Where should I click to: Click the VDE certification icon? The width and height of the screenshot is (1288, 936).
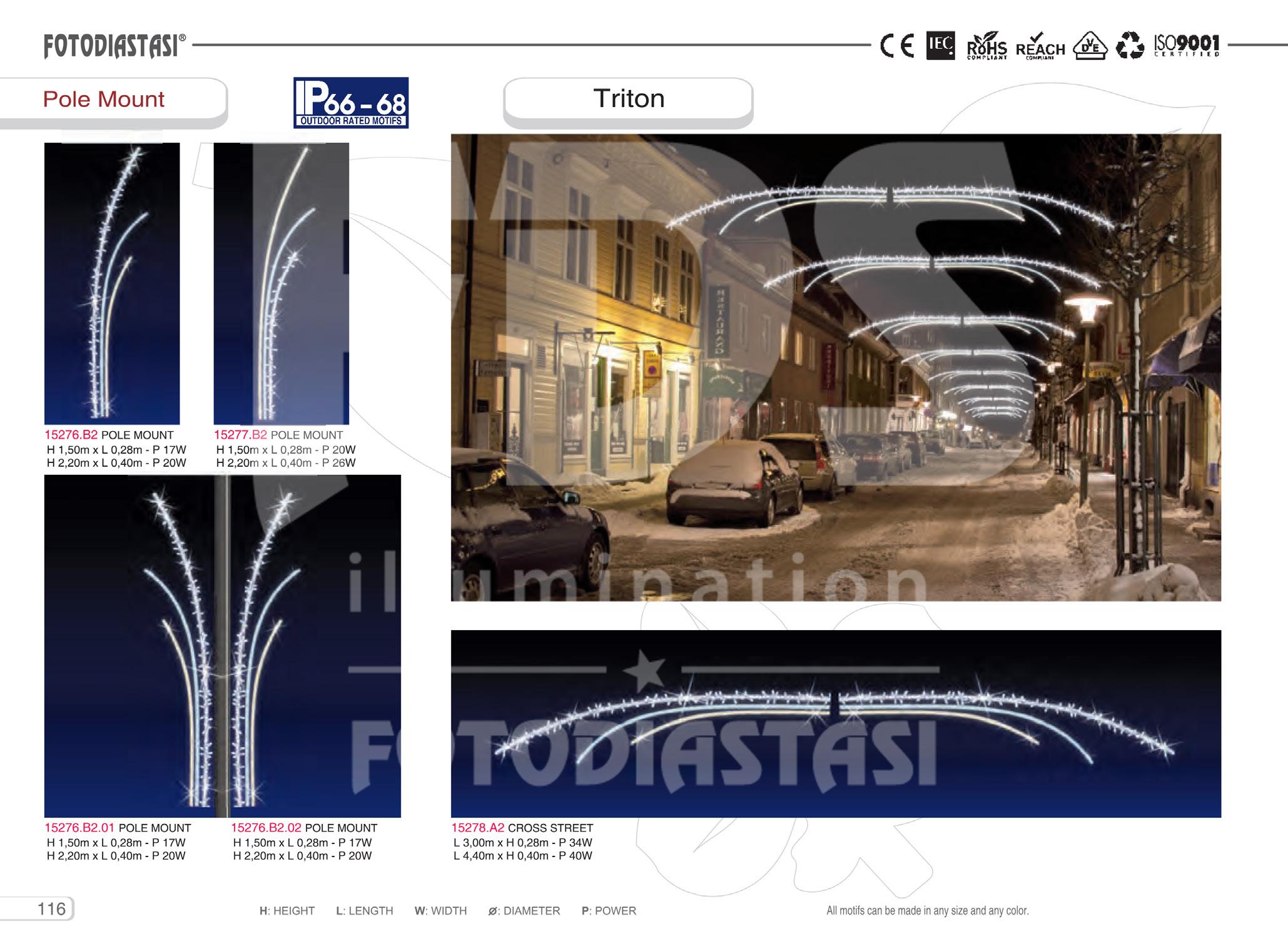1090,47
